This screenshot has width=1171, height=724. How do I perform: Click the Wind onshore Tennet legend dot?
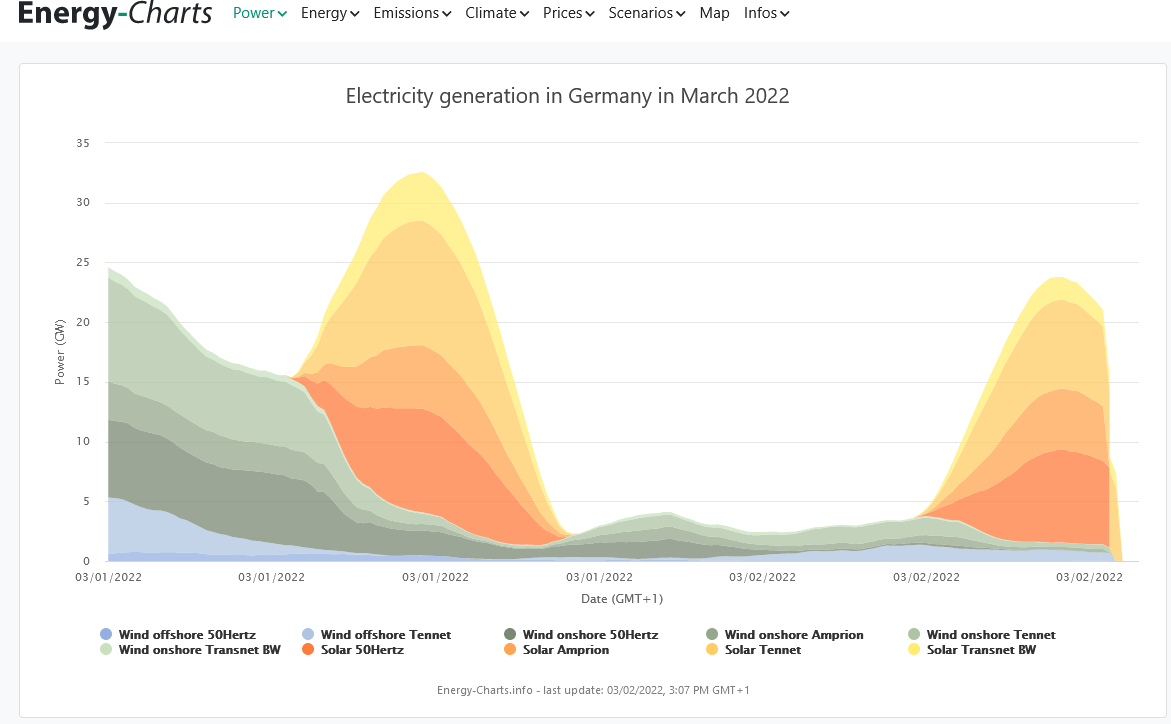pyautogui.click(x=914, y=635)
